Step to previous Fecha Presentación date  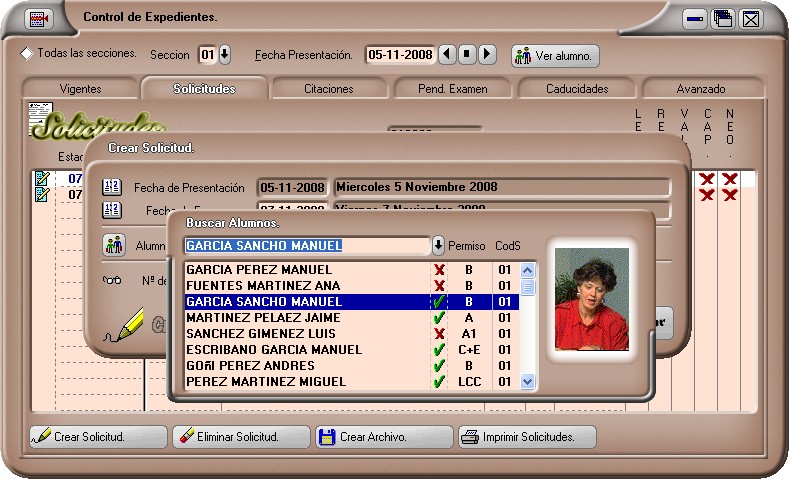click(446, 55)
